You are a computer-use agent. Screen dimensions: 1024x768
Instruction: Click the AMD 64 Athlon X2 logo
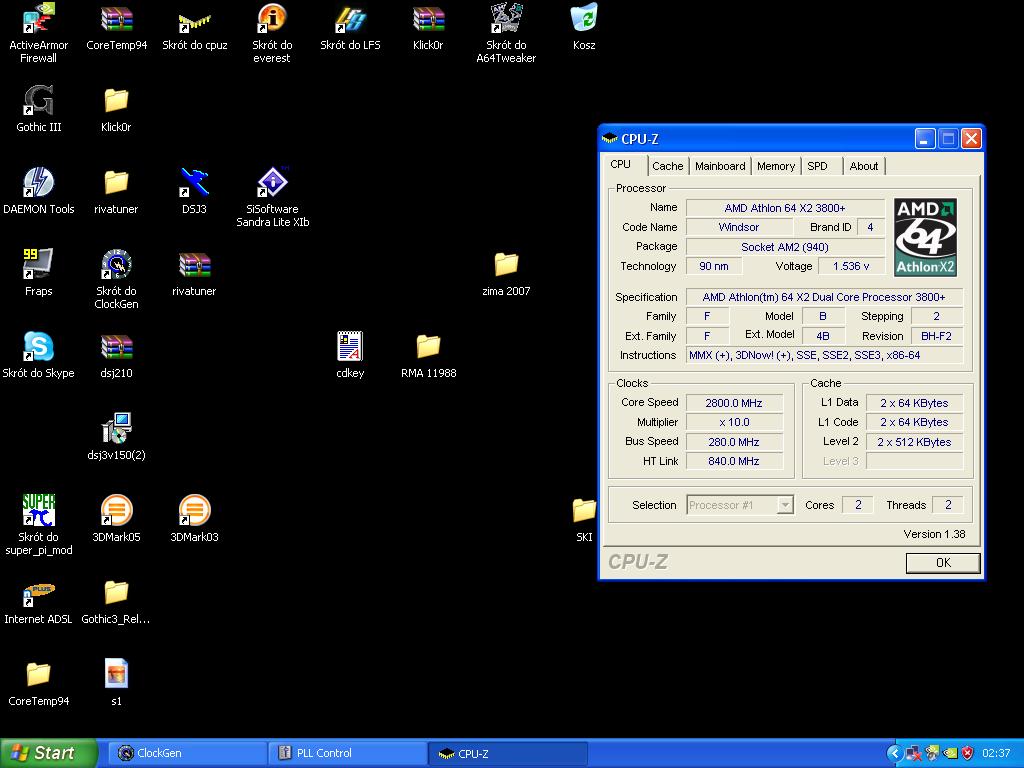coord(925,237)
